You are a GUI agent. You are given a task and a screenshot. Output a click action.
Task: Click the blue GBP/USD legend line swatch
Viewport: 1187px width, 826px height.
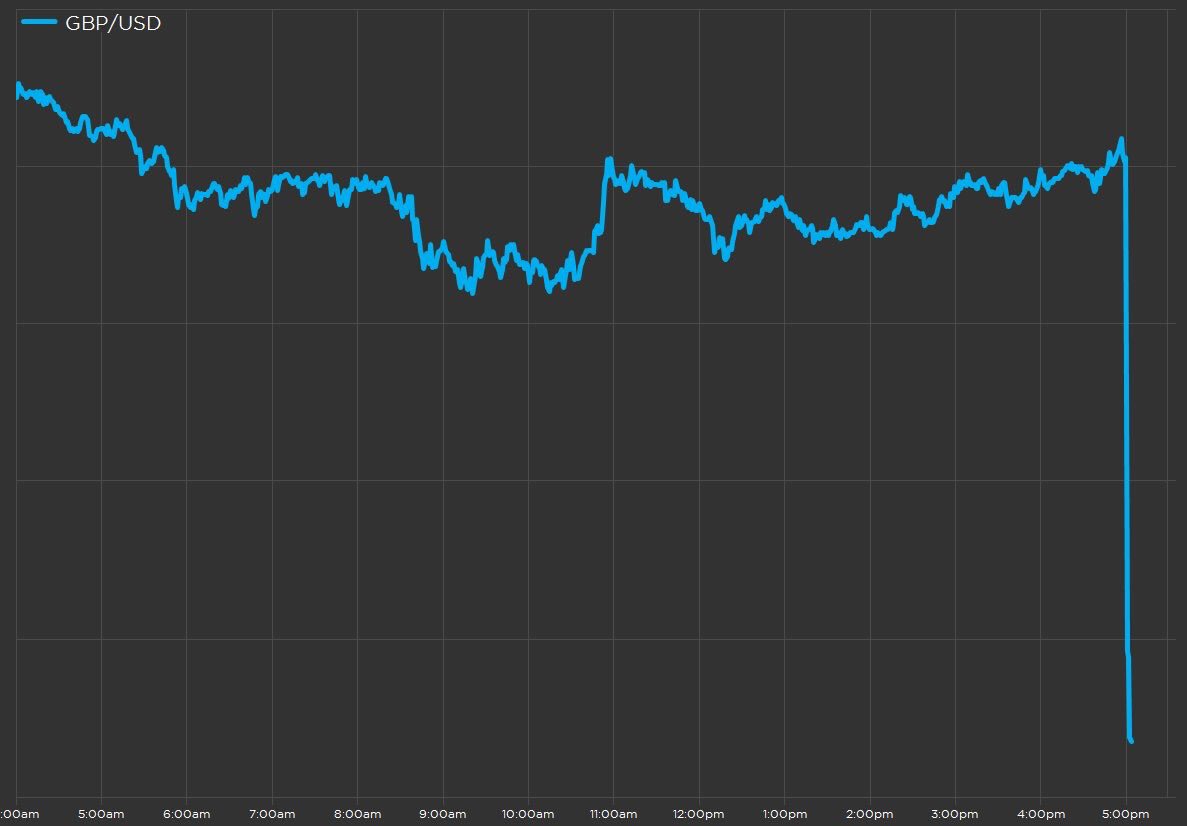click(39, 22)
